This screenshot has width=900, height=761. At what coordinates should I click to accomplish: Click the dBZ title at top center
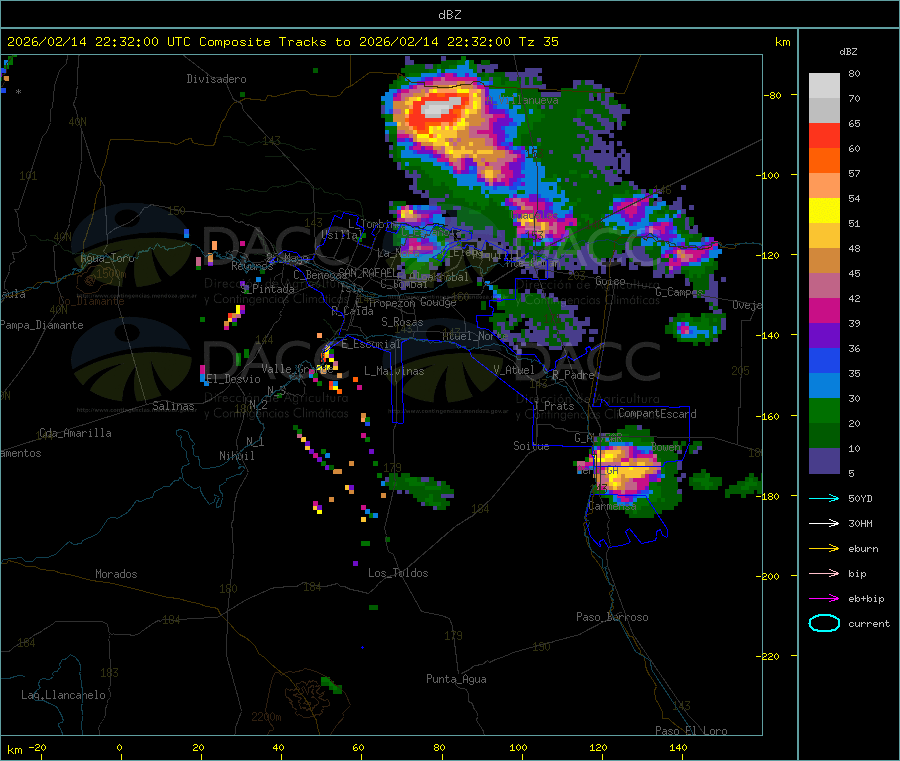pos(449,14)
